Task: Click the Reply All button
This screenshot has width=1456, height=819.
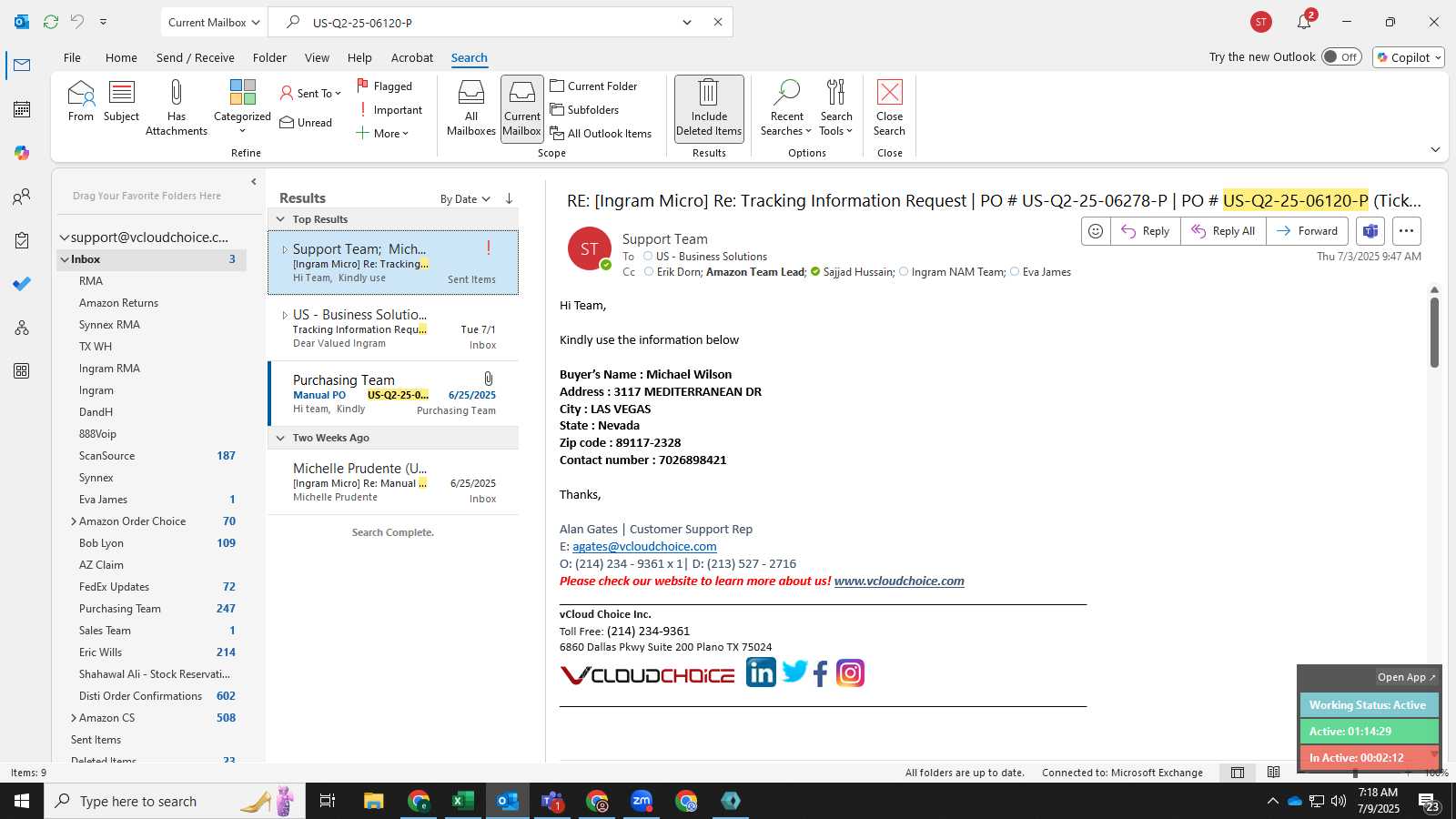Action: 1223,231
